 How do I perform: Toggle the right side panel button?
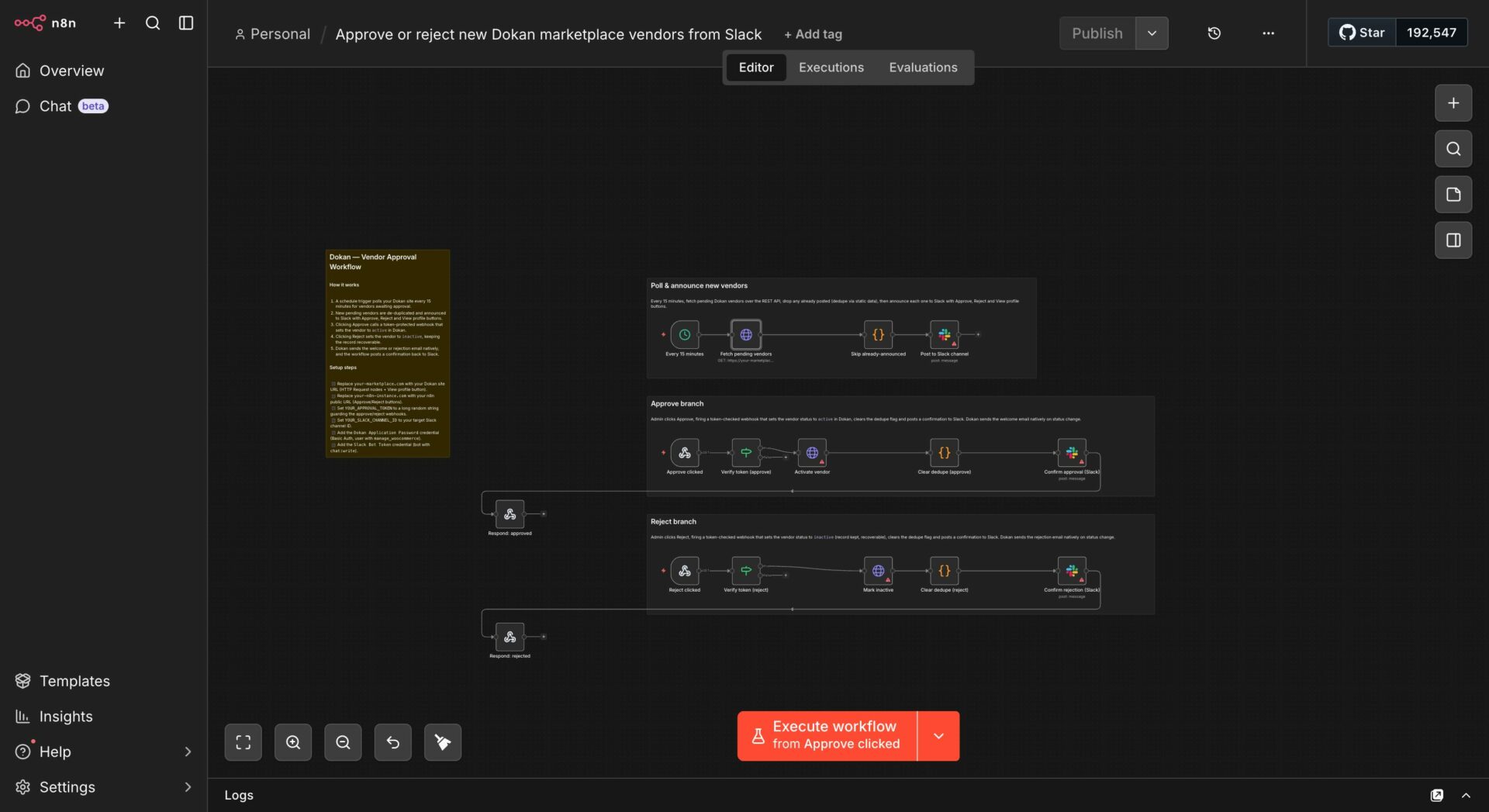click(1453, 240)
